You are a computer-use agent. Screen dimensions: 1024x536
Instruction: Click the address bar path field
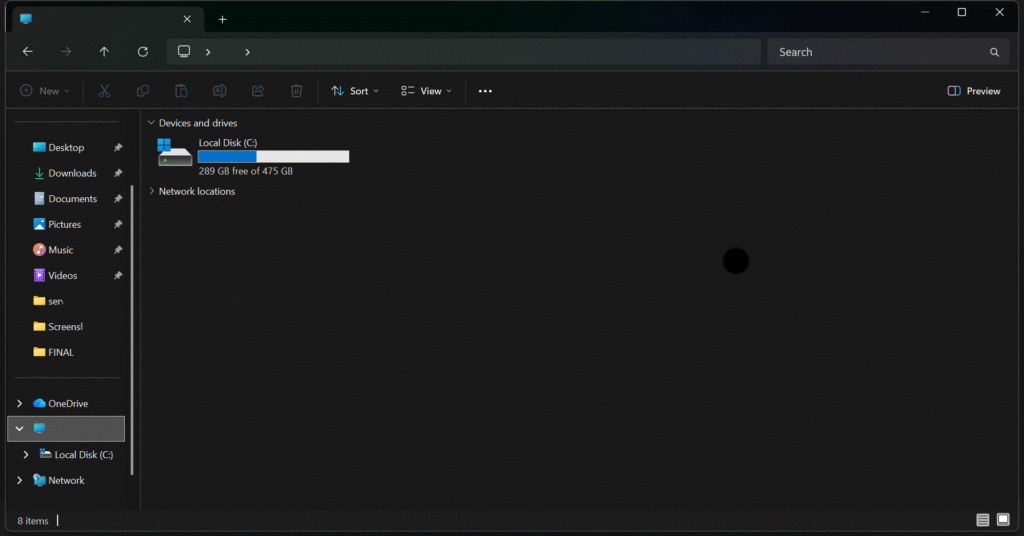464,52
